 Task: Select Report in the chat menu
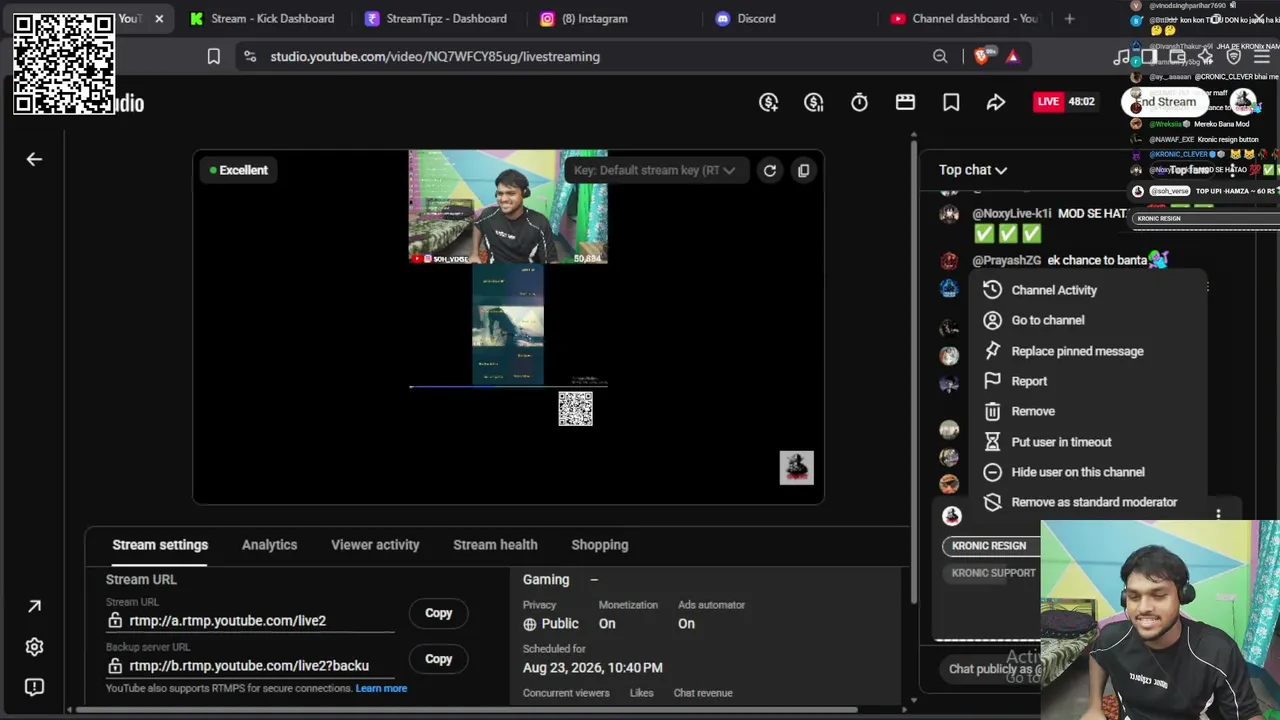click(x=1088, y=381)
